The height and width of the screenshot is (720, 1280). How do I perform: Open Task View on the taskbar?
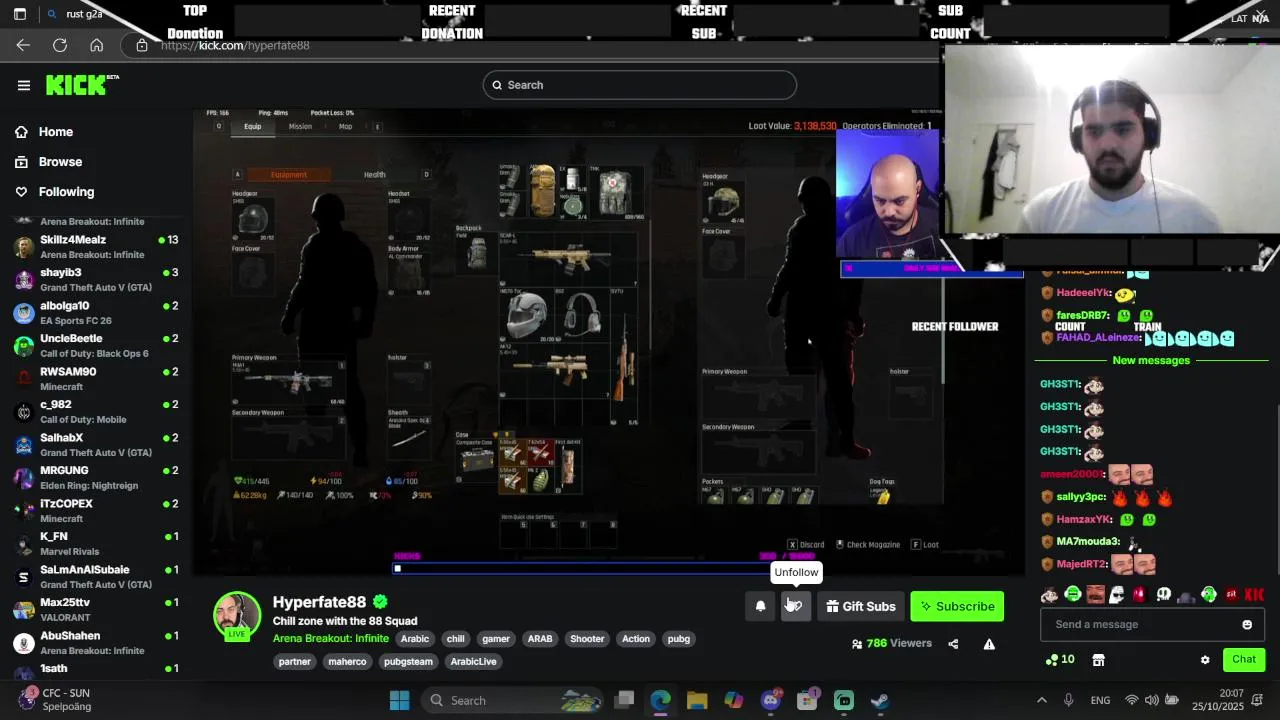pyautogui.click(x=624, y=700)
